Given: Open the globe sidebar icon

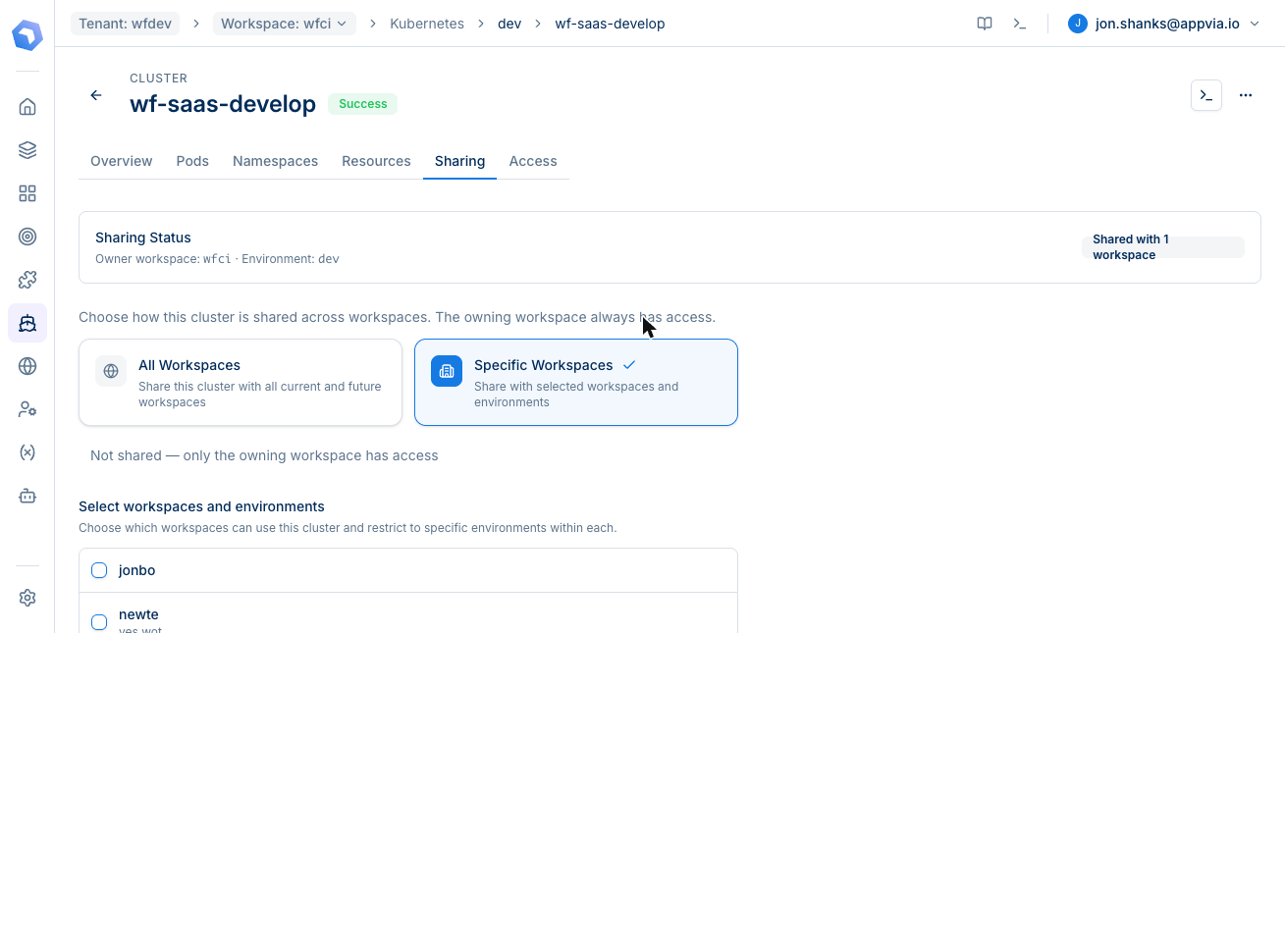Looking at the screenshot, I should 27,366.
